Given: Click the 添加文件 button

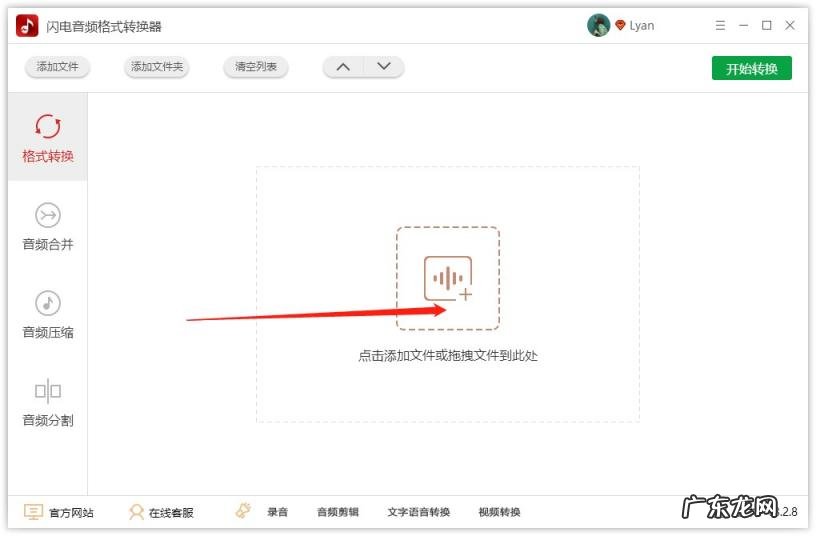Looking at the screenshot, I should 57,67.
